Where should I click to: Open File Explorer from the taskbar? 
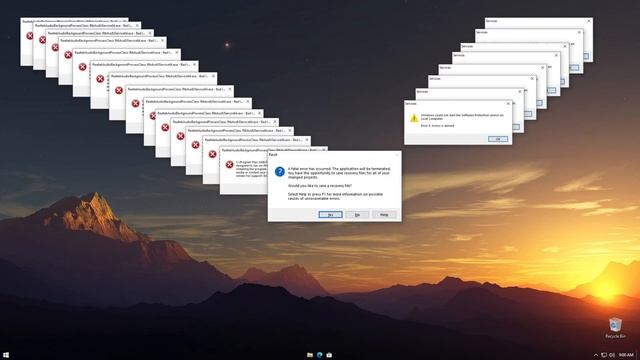[310, 355]
